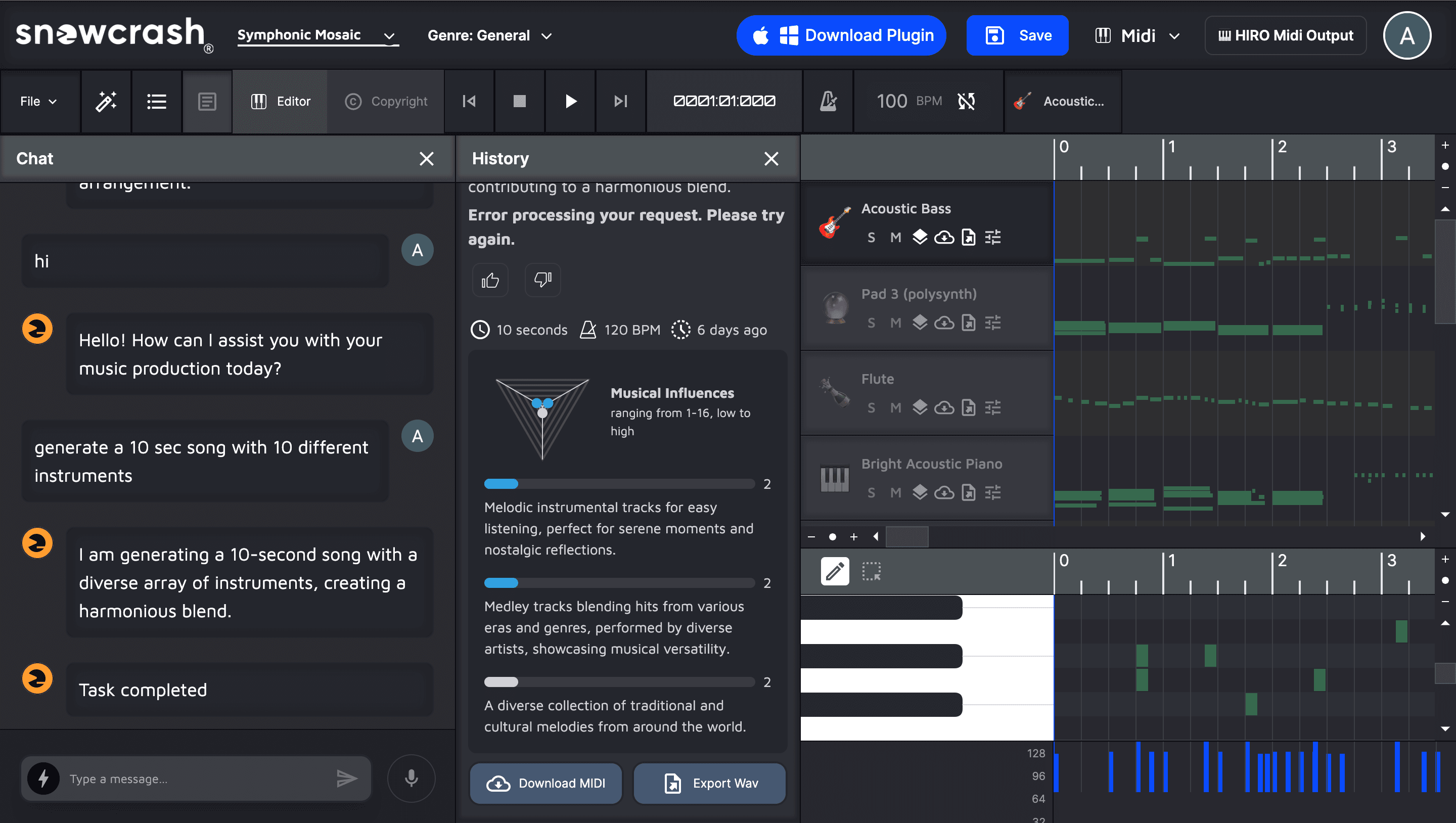Image resolution: width=1456 pixels, height=823 pixels.
Task: Select the pencil draw tool
Action: (835, 571)
